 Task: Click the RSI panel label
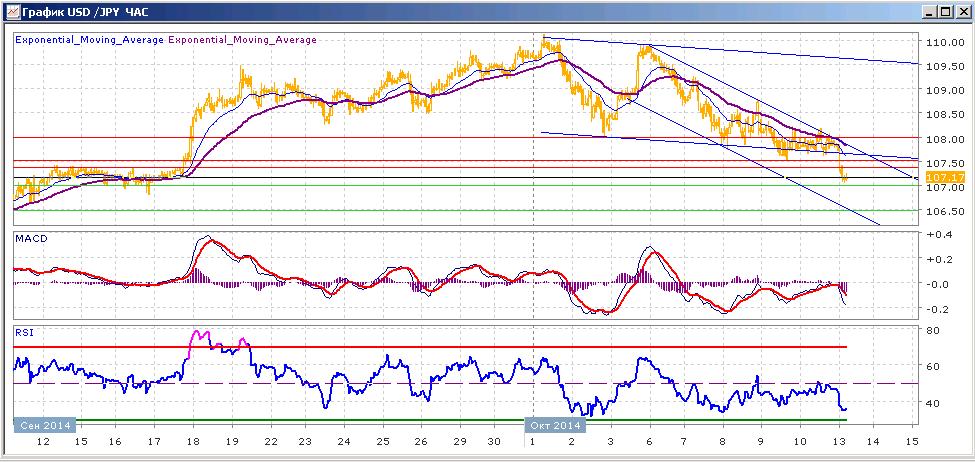click(x=24, y=333)
